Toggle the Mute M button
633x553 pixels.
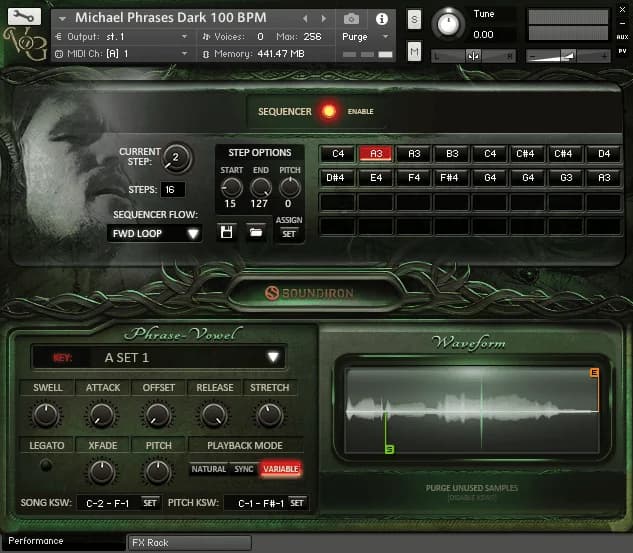414,51
